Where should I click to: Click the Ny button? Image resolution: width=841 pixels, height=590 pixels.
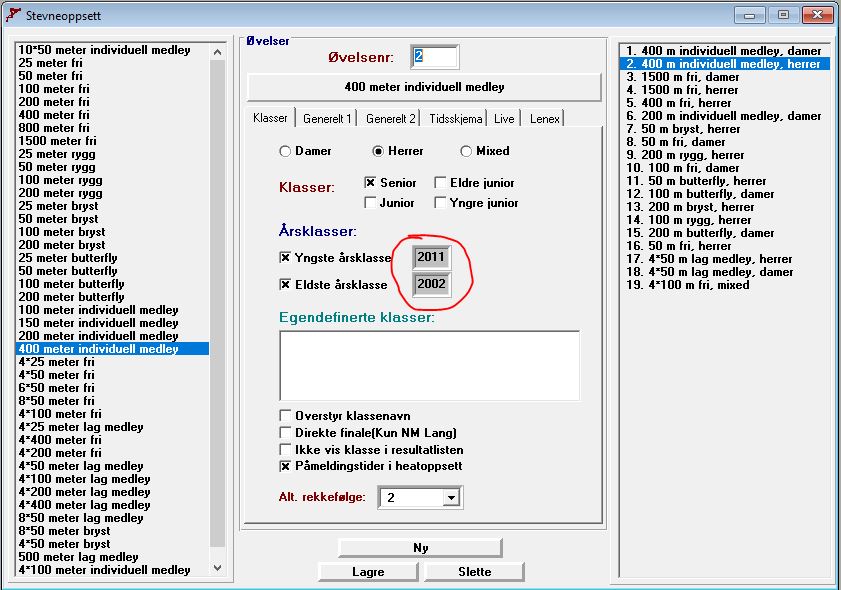tap(420, 548)
